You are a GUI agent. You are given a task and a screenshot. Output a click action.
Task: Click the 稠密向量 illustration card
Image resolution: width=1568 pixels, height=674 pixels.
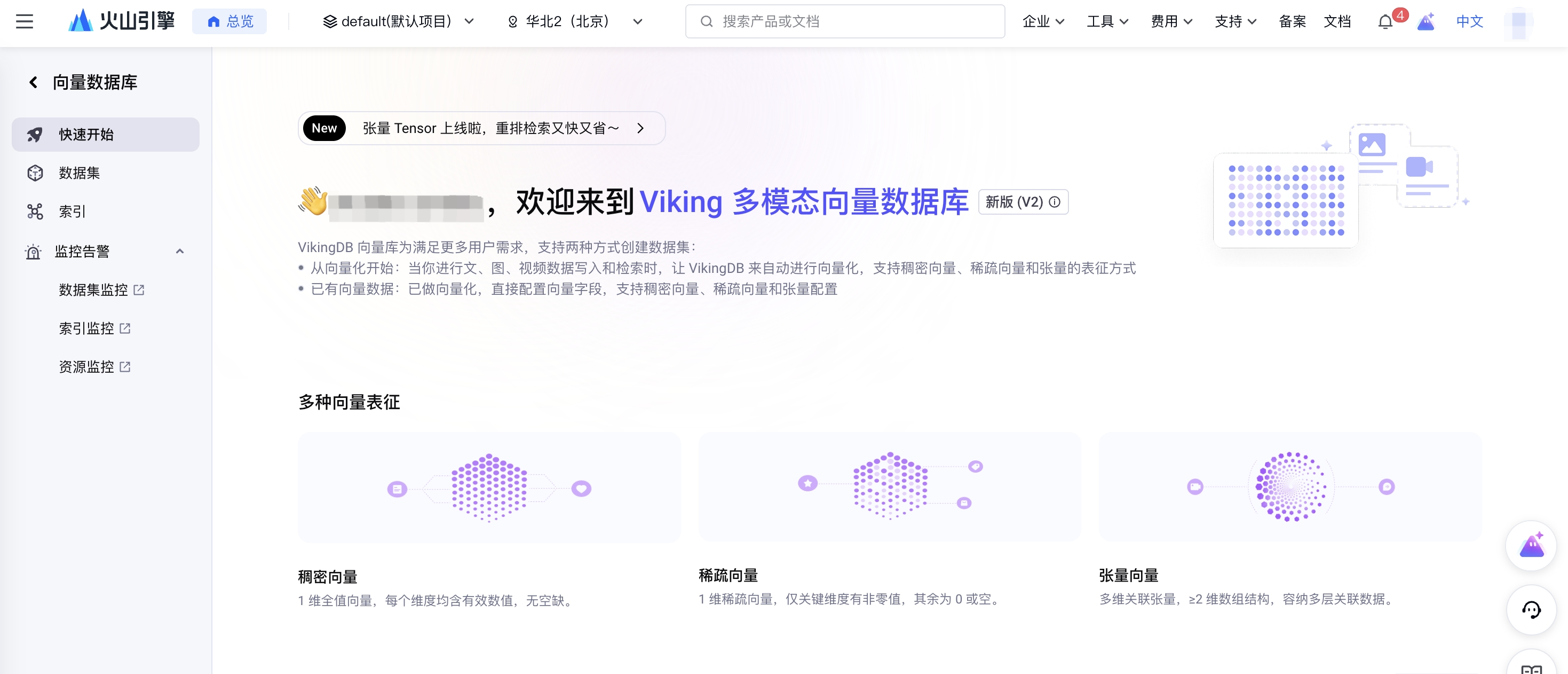click(x=489, y=487)
